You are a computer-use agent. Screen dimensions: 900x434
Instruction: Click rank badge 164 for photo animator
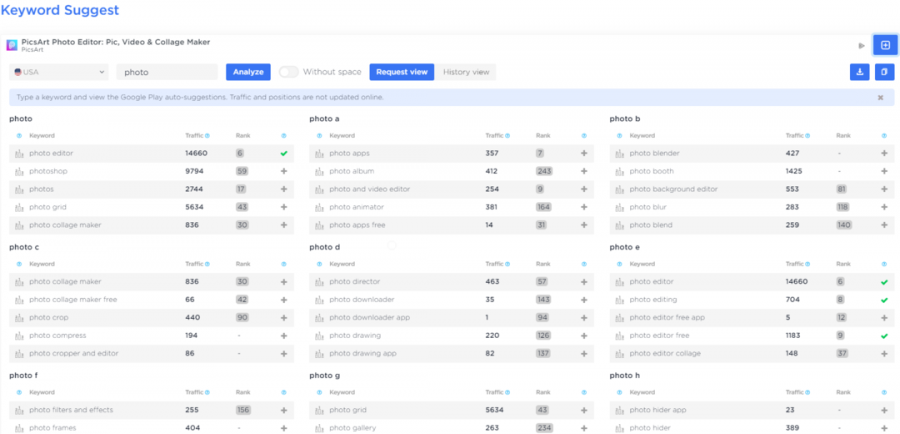point(543,207)
